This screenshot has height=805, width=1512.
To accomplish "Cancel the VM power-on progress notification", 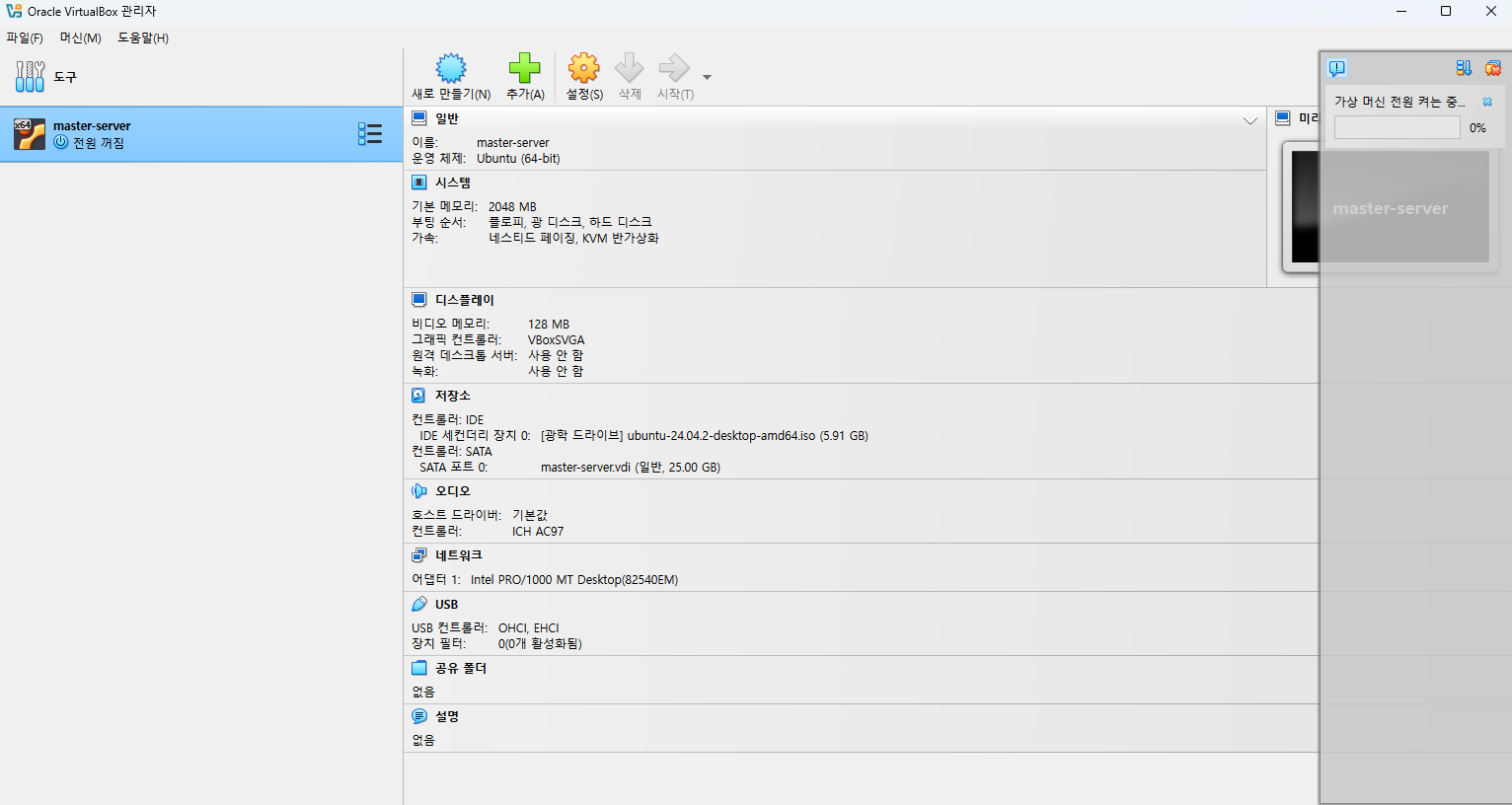I will tap(1487, 102).
